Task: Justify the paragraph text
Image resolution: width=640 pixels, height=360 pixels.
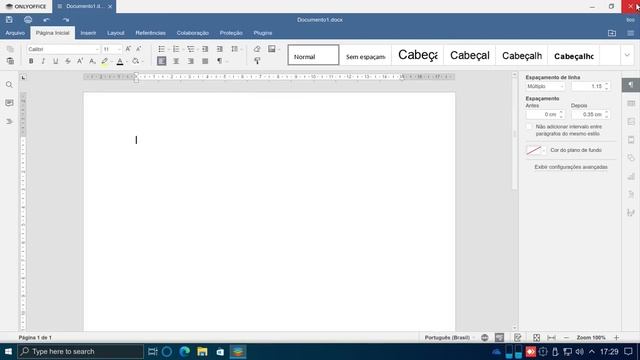Action: (x=205, y=61)
